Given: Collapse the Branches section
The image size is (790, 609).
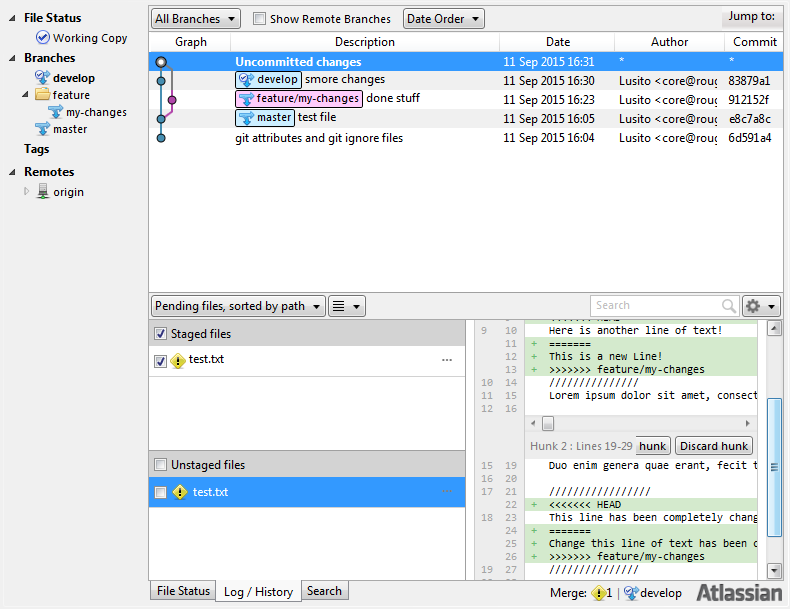Looking at the screenshot, I should click(x=12, y=58).
